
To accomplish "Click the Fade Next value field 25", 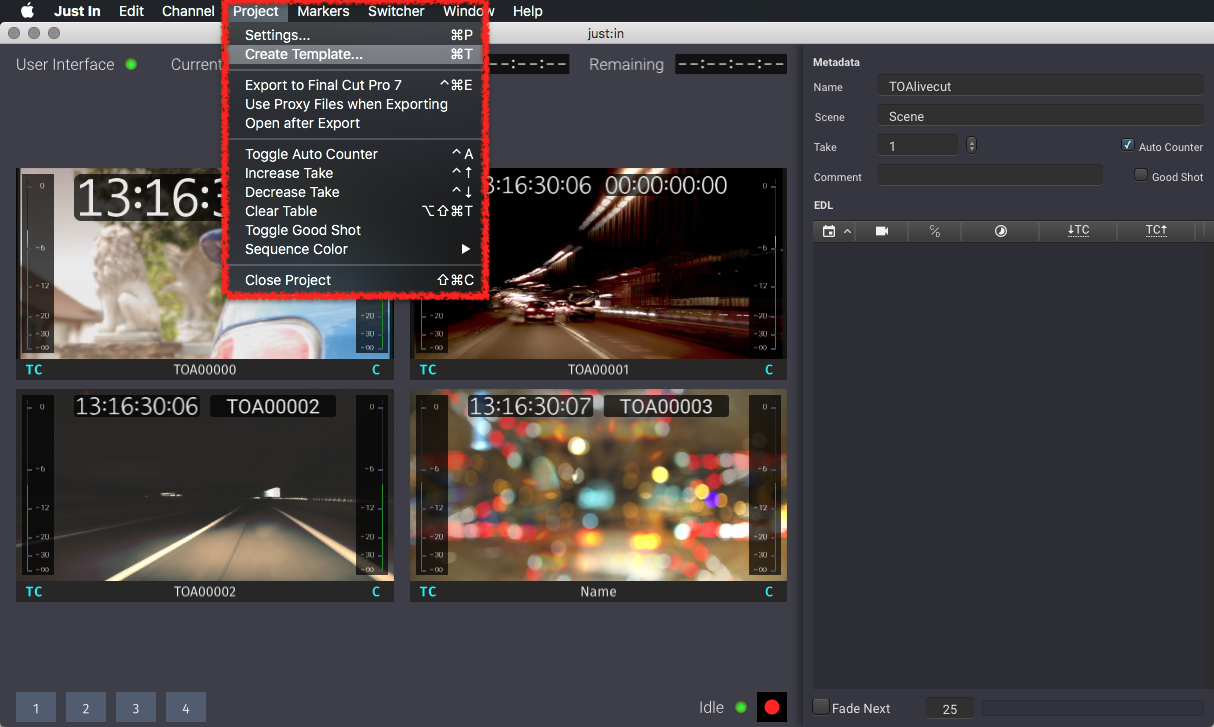I will tap(950, 708).
